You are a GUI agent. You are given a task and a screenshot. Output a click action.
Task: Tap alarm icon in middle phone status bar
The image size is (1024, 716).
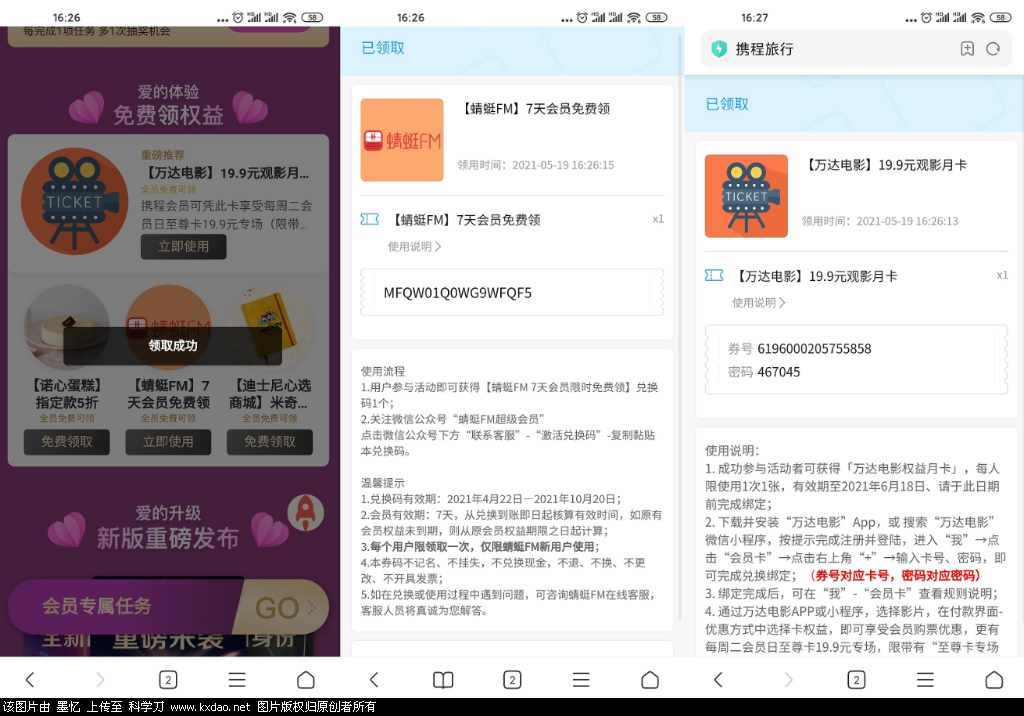582,18
